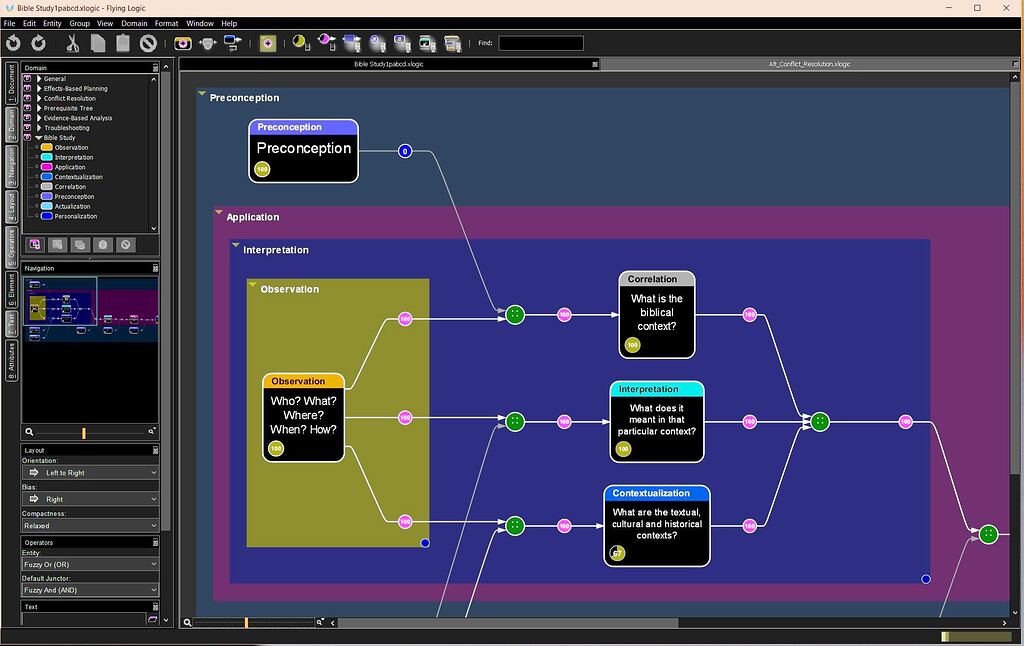1024x646 pixels.
Task: Click the Insert Entity toolbar icon
Action: coord(208,43)
